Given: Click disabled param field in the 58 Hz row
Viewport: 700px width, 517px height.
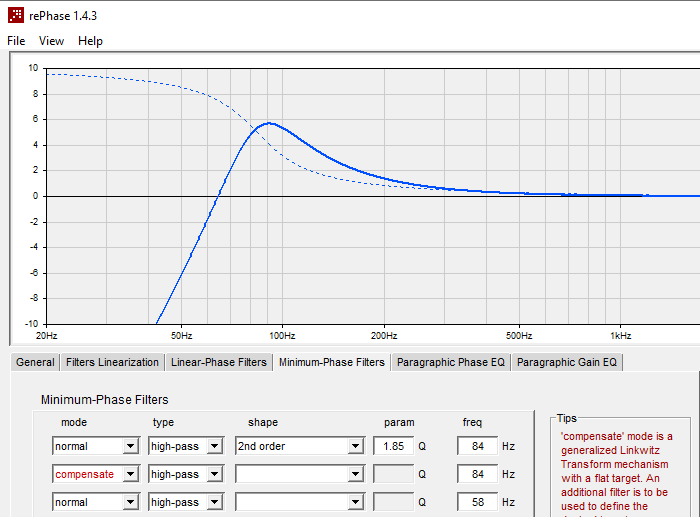Looking at the screenshot, I should coord(393,502).
